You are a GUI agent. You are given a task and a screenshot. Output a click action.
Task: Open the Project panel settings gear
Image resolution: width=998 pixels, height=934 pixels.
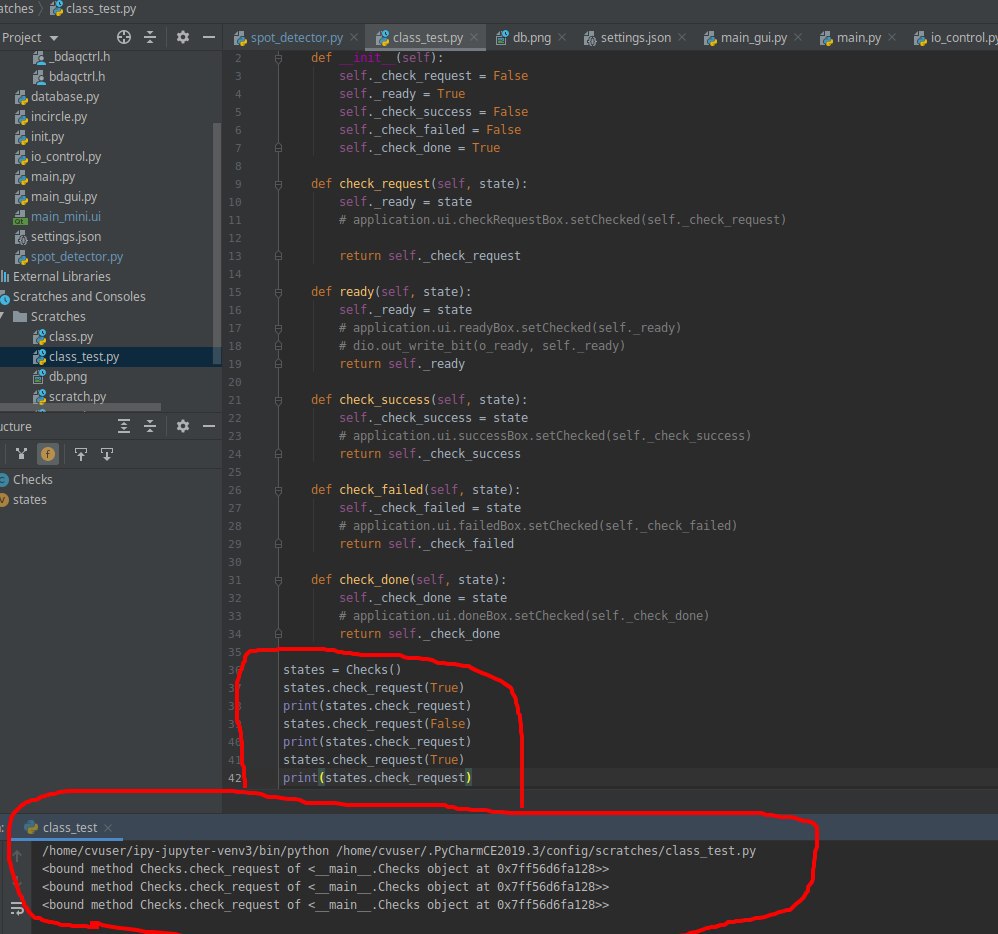point(182,37)
